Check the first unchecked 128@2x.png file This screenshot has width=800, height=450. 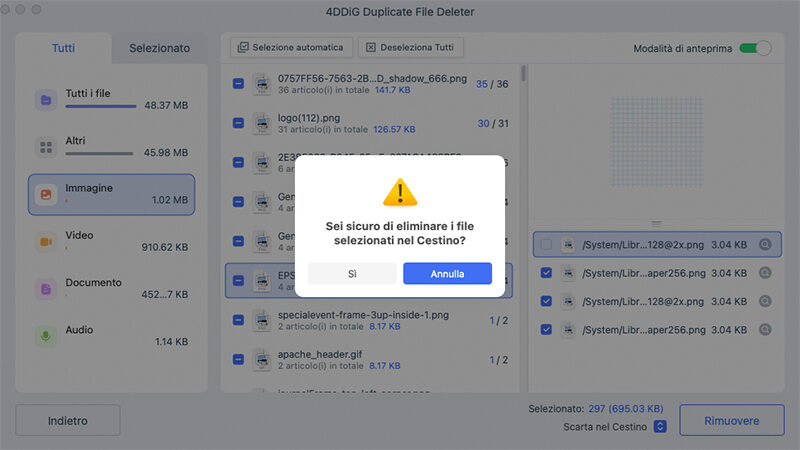[546, 244]
